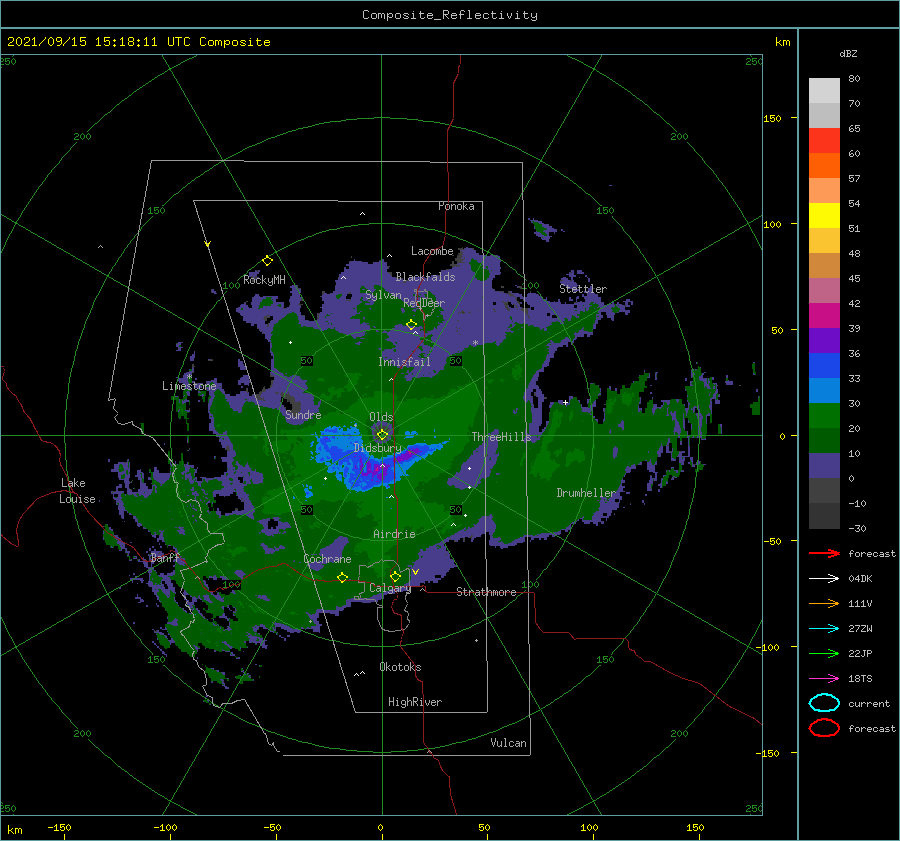
Task: Click the Vulcan label
Action: [x=509, y=743]
